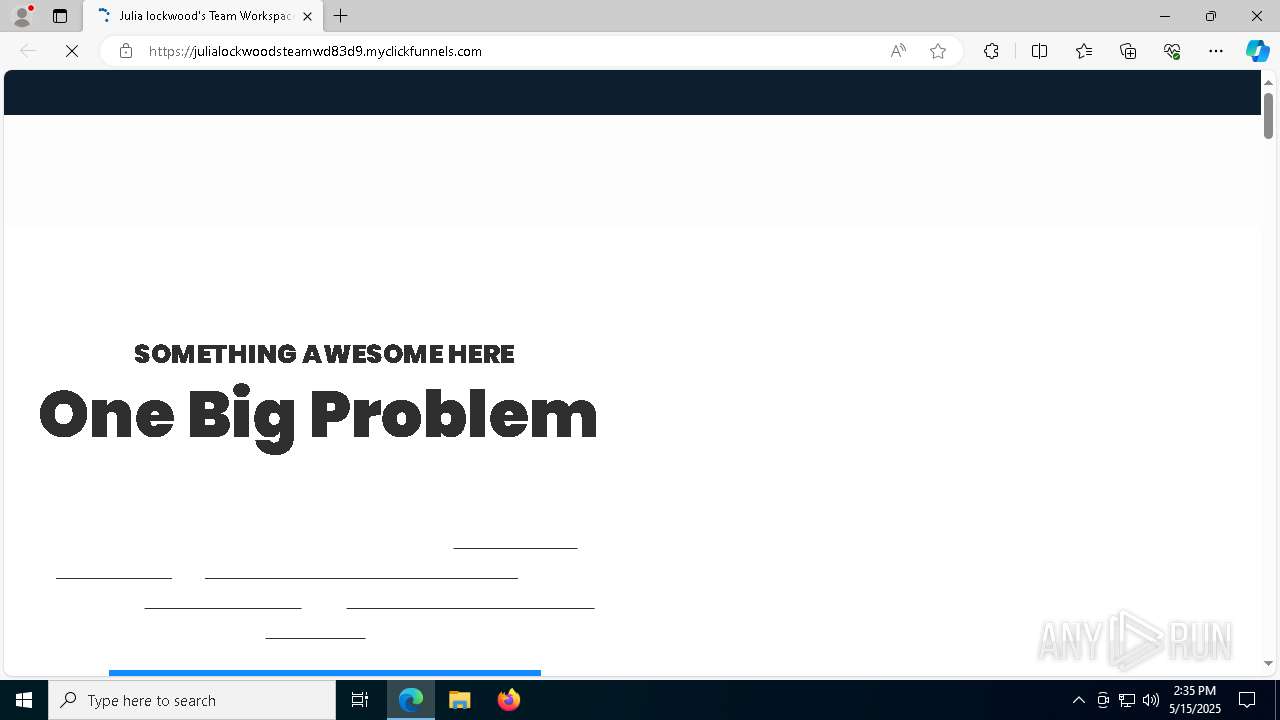The height and width of the screenshot is (720, 1280).
Task: Restore down the Edge browser window
Action: pyautogui.click(x=1210, y=16)
